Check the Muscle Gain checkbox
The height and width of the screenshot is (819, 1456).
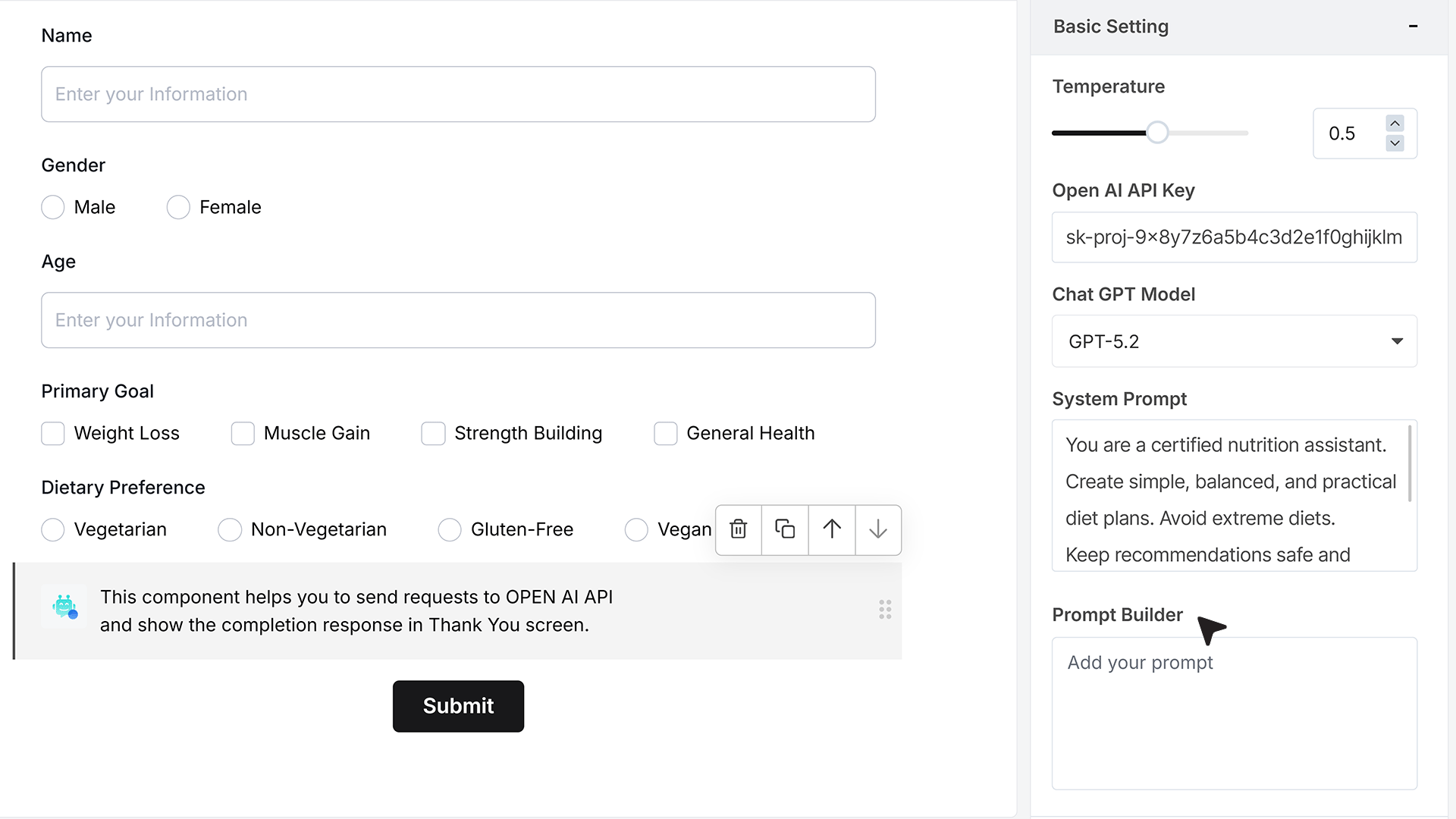243,434
